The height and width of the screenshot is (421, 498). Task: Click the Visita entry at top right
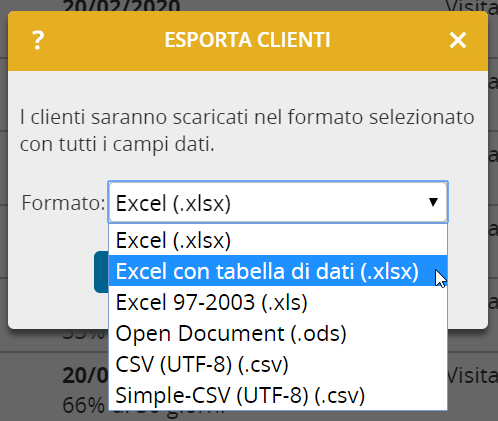click(x=472, y=7)
